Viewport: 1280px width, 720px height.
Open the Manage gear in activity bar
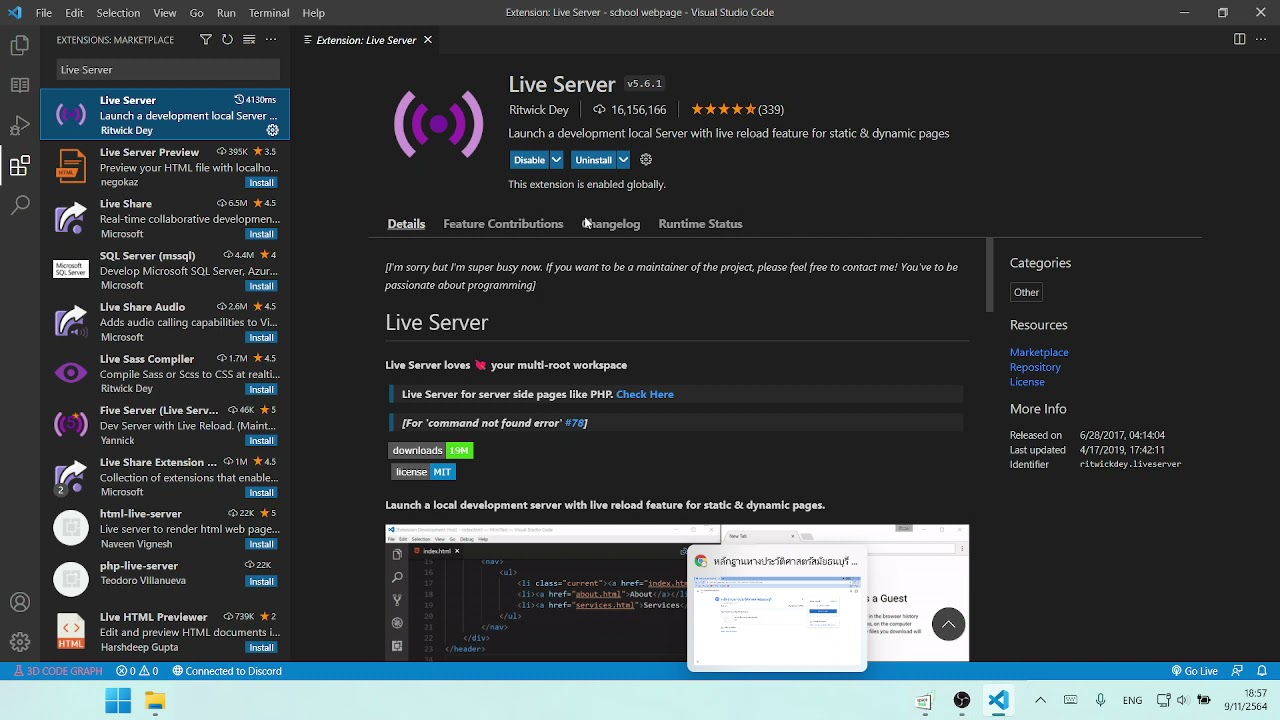click(20, 642)
